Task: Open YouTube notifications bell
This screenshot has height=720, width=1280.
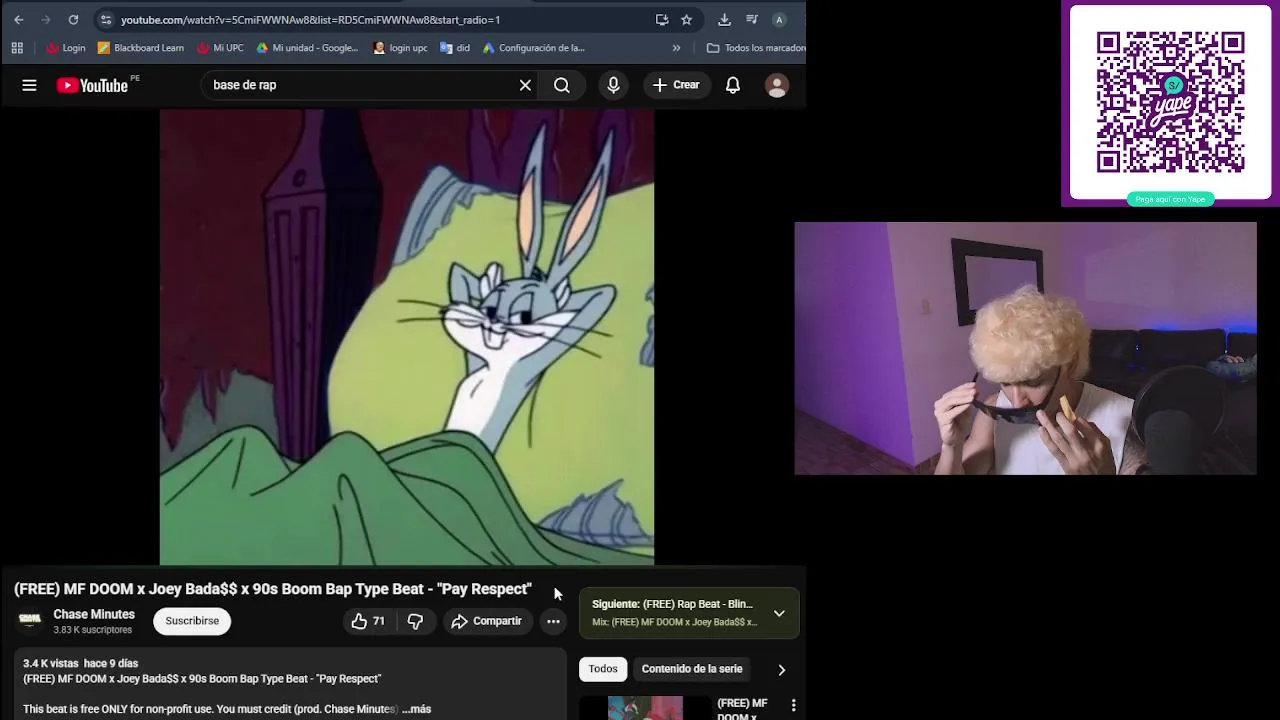Action: tap(733, 85)
